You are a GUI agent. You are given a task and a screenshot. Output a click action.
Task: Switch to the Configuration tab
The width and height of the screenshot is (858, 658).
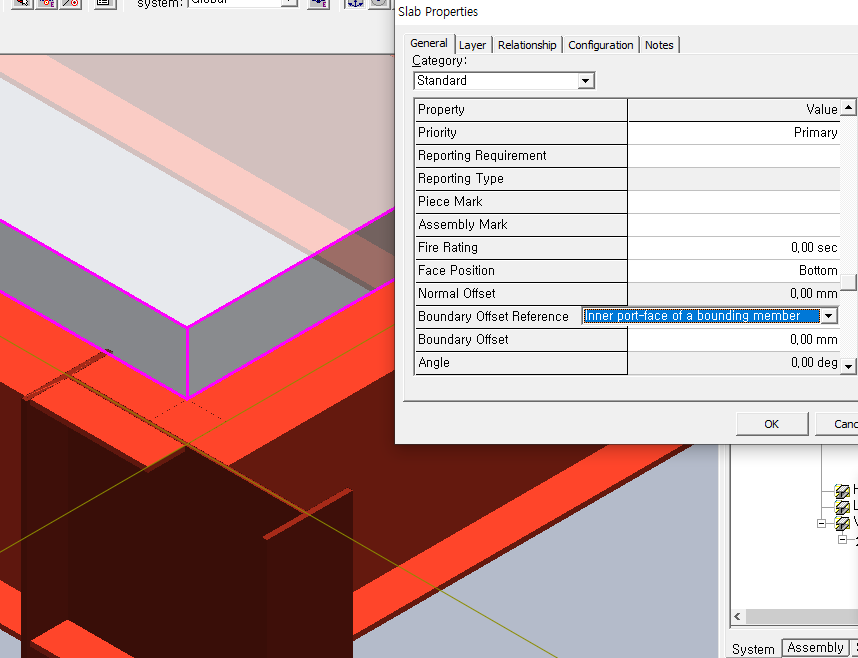click(600, 45)
